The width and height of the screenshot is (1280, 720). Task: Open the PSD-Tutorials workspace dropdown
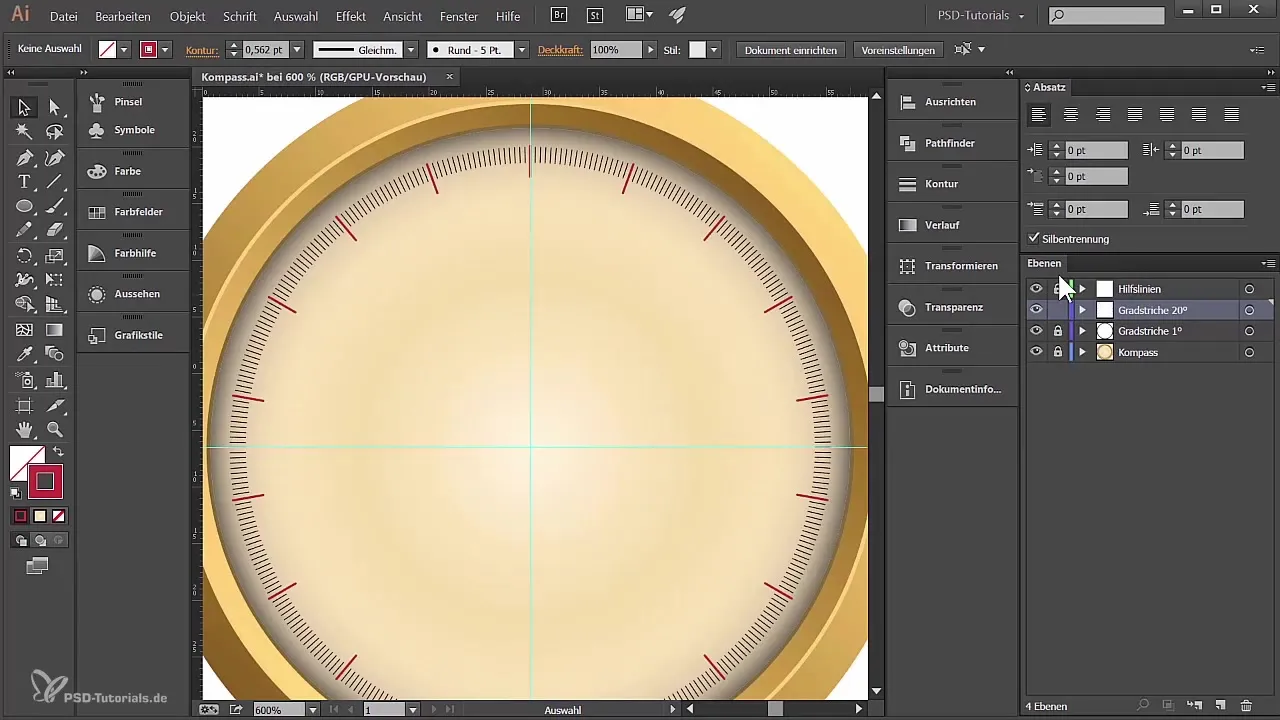coord(981,16)
